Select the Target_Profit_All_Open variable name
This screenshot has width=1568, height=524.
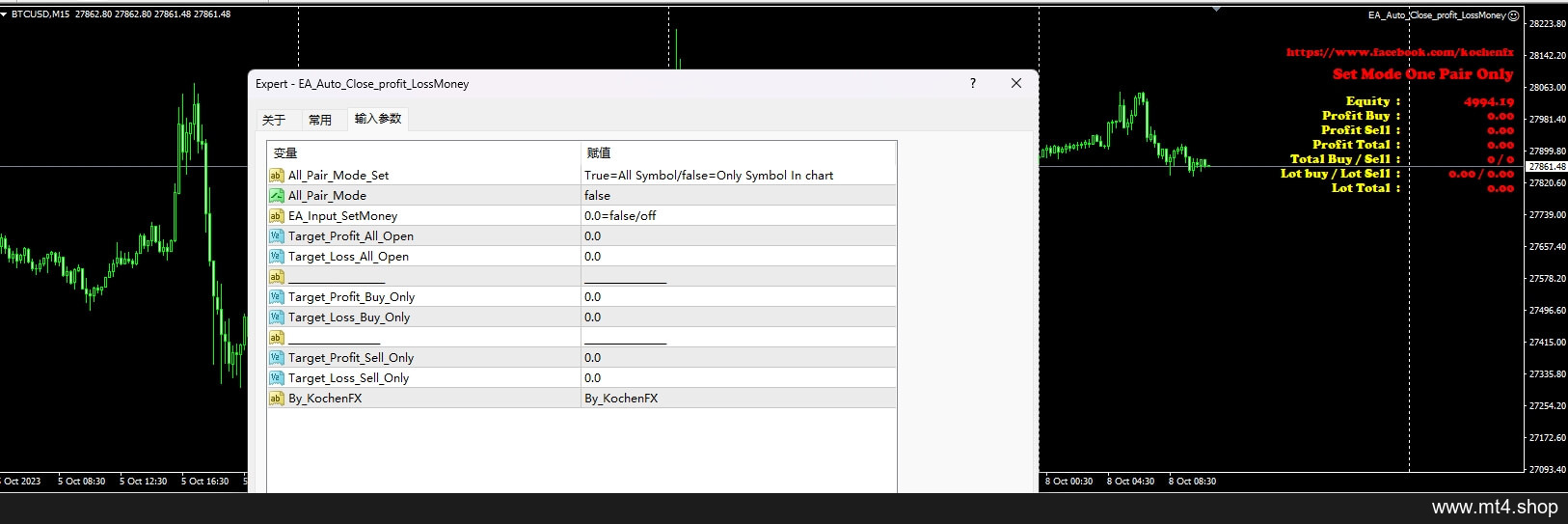coord(351,236)
